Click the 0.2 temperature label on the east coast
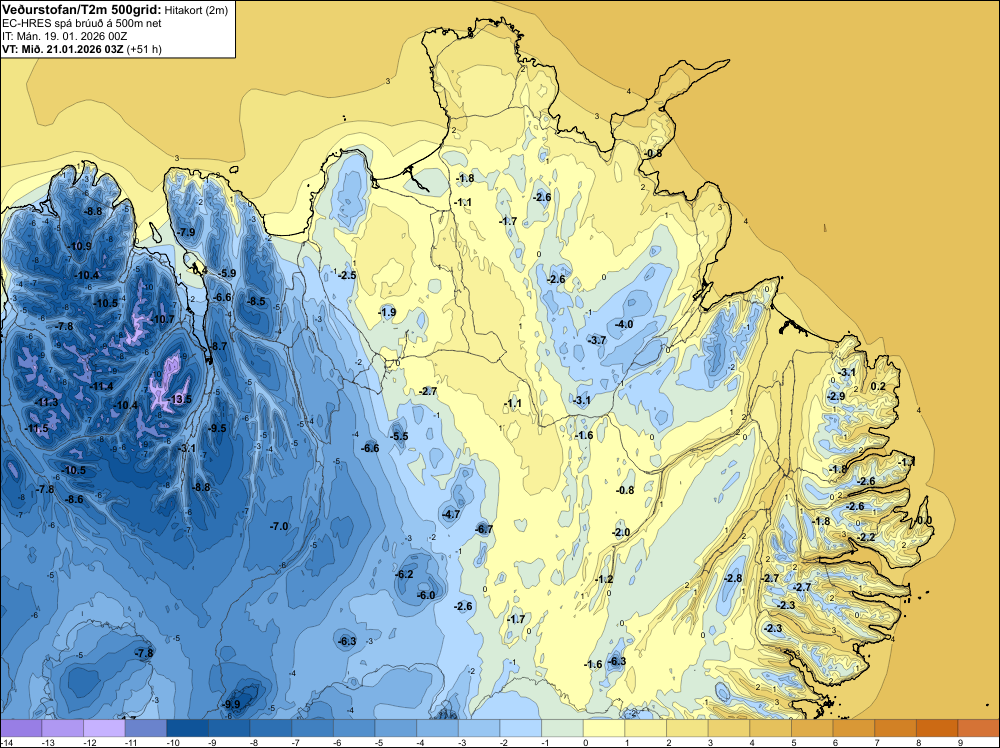The height and width of the screenshot is (748, 1000). click(x=878, y=386)
